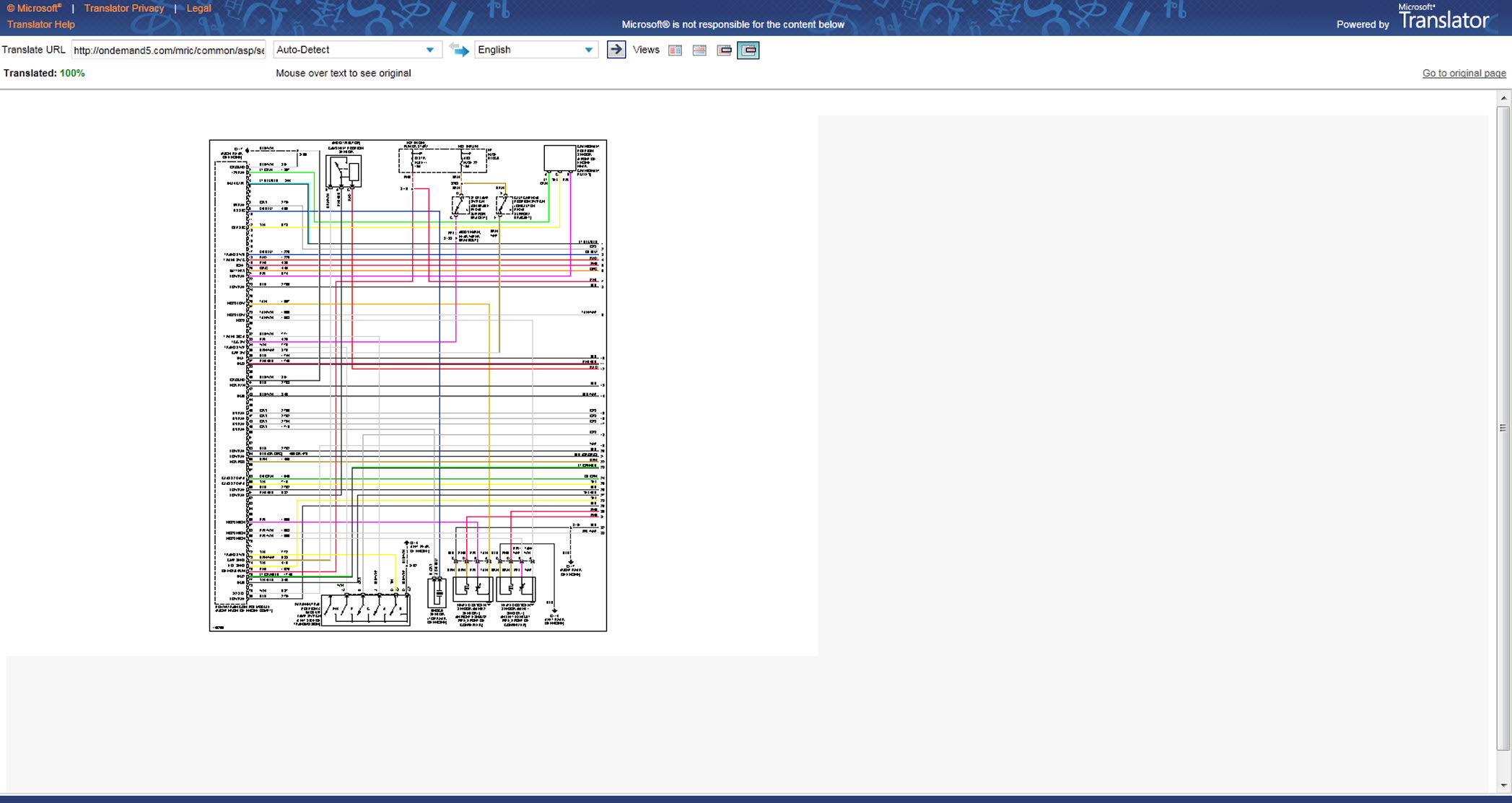Screen dimensions: 1512x803
Task: Click the vertical scrollbar thumb
Action: coord(1503,427)
